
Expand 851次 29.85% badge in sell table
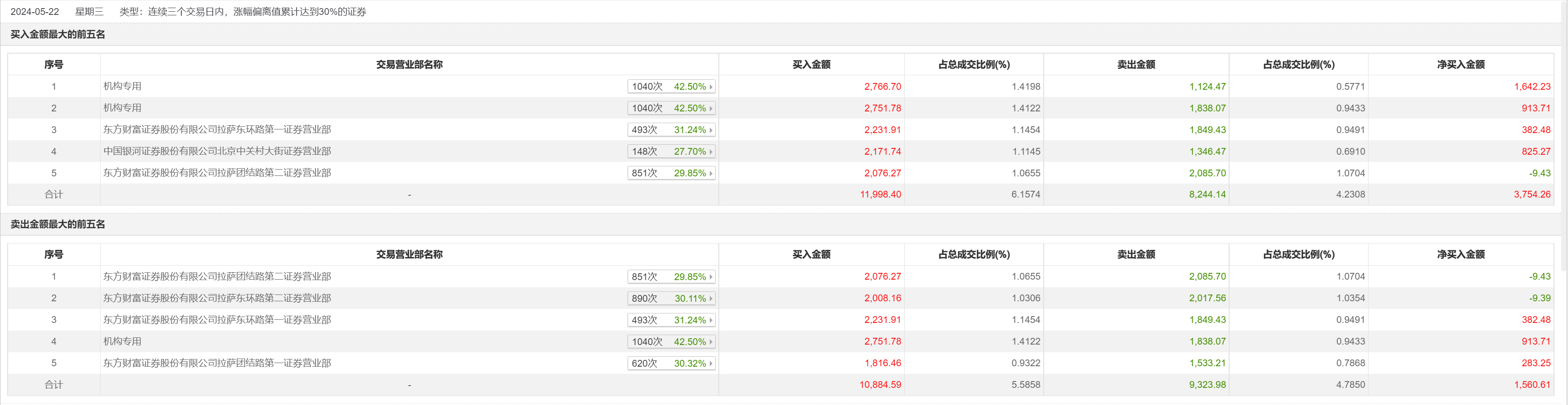[x=670, y=276]
